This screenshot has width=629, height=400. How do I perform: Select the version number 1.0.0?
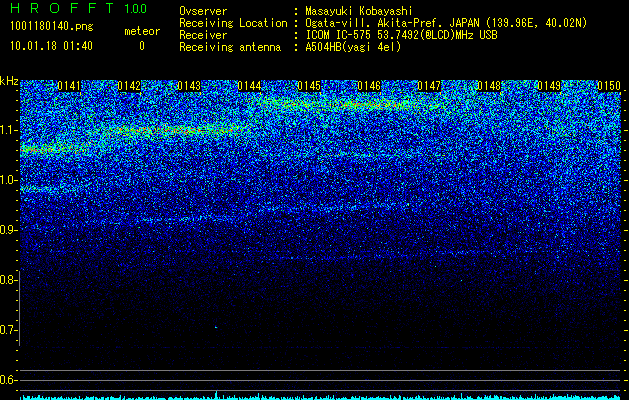click(x=136, y=9)
